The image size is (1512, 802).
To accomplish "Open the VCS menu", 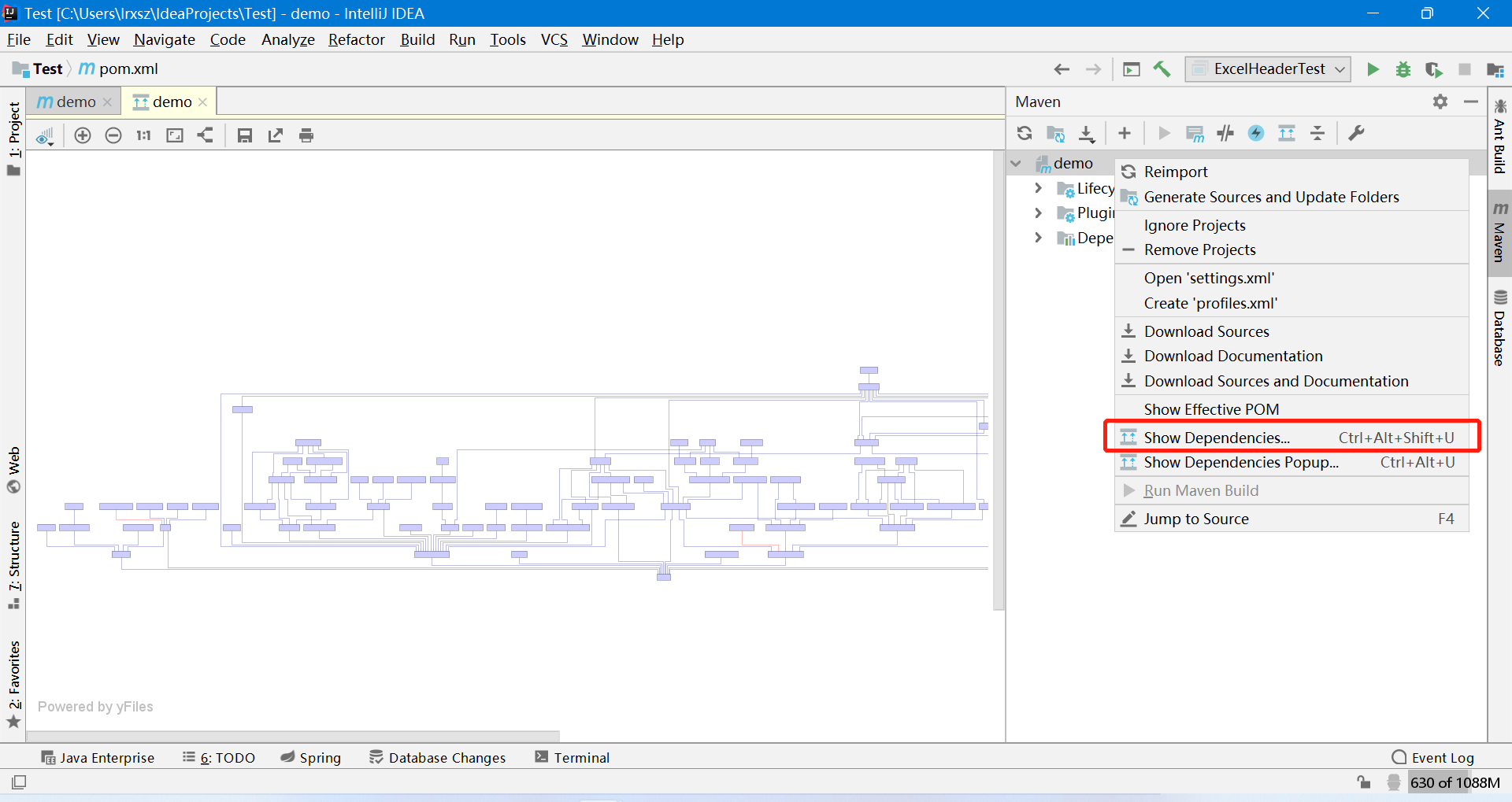I will 554,39.
